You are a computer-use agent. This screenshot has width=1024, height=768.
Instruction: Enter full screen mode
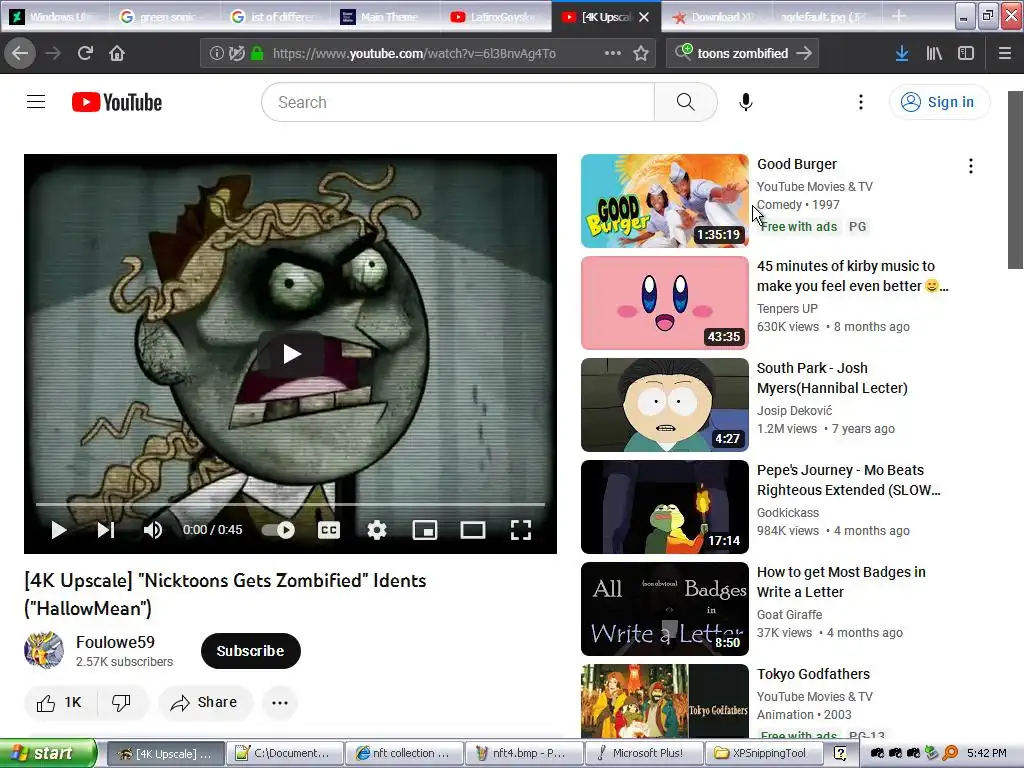(x=520, y=530)
